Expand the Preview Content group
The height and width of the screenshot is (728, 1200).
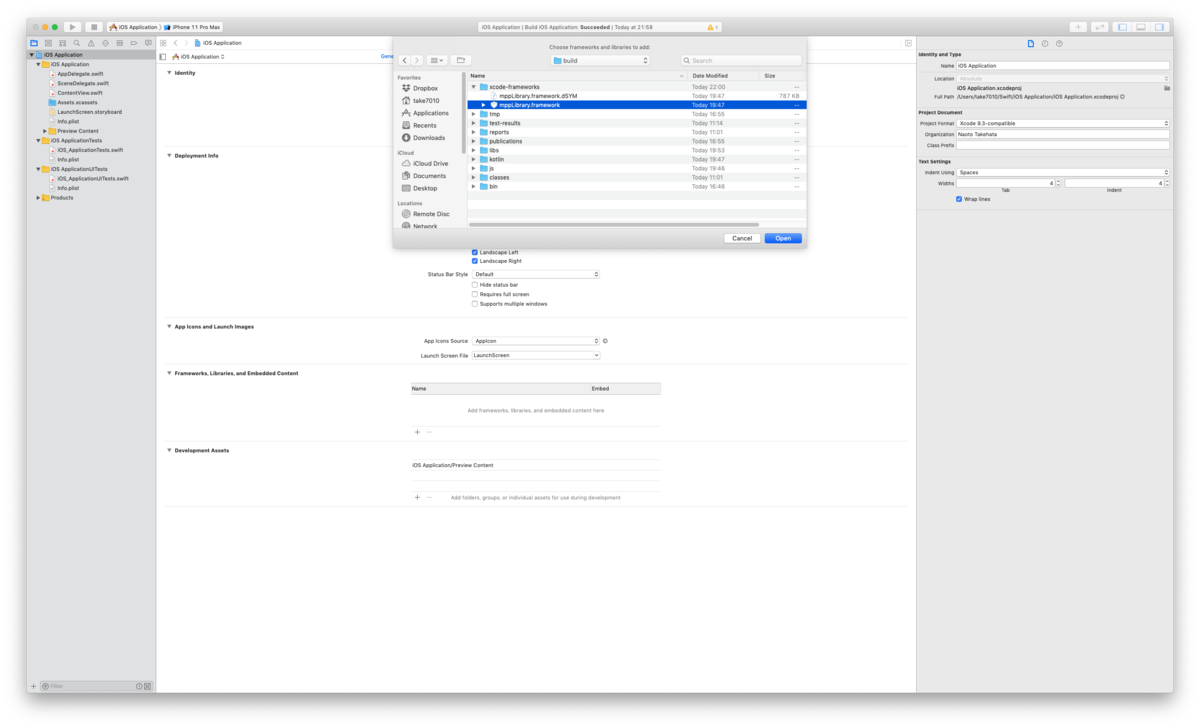45,131
